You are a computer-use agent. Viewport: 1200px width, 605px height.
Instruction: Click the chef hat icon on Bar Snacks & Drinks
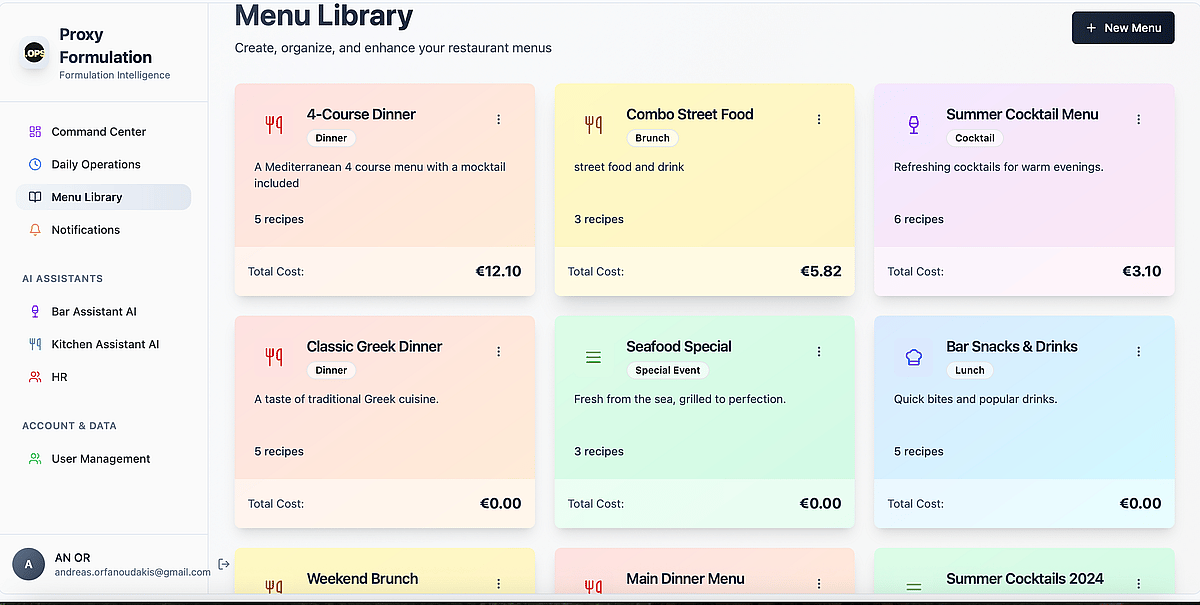pyautogui.click(x=913, y=357)
